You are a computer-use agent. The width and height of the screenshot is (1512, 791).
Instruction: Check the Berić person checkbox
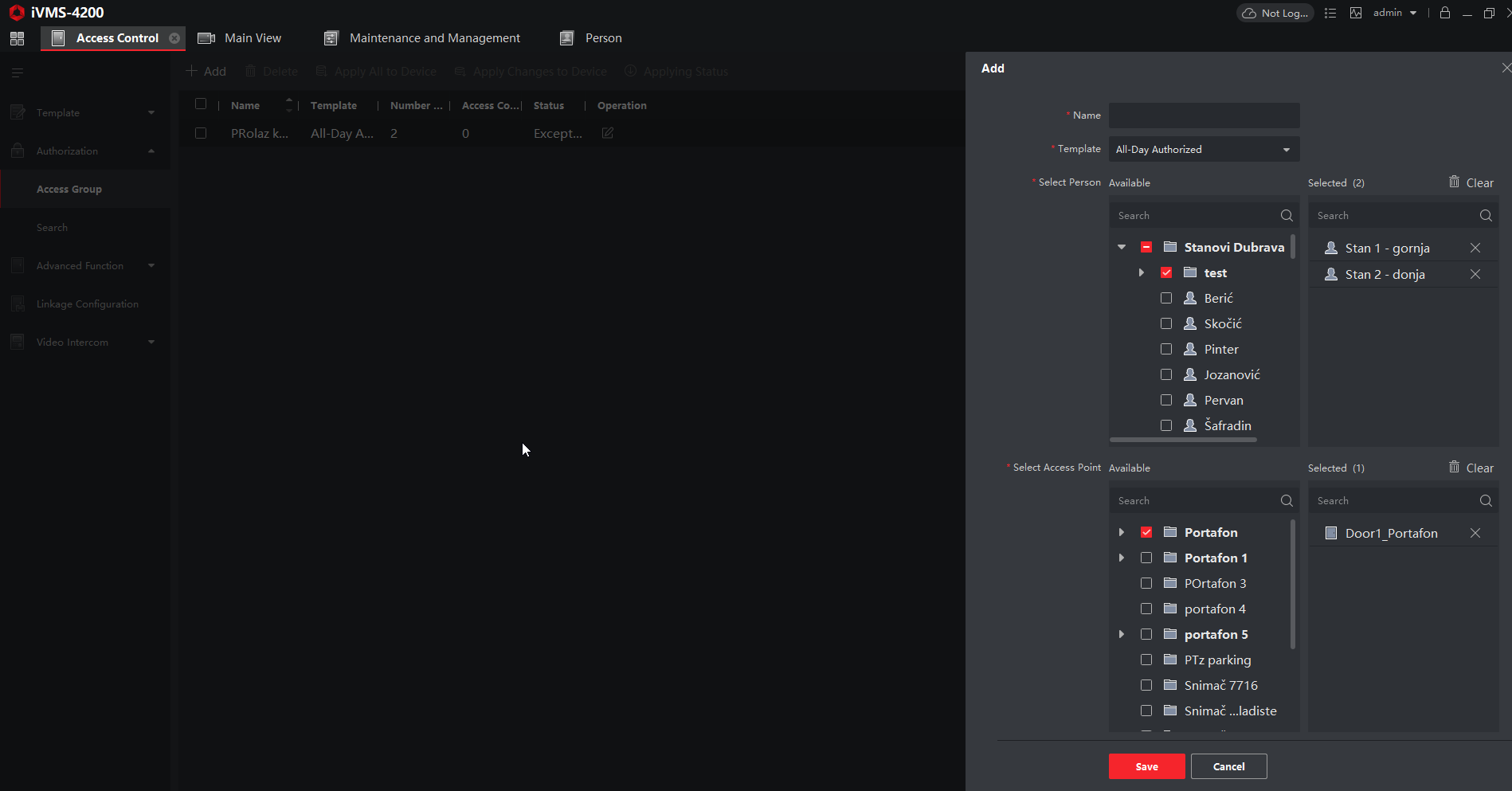pos(1166,299)
